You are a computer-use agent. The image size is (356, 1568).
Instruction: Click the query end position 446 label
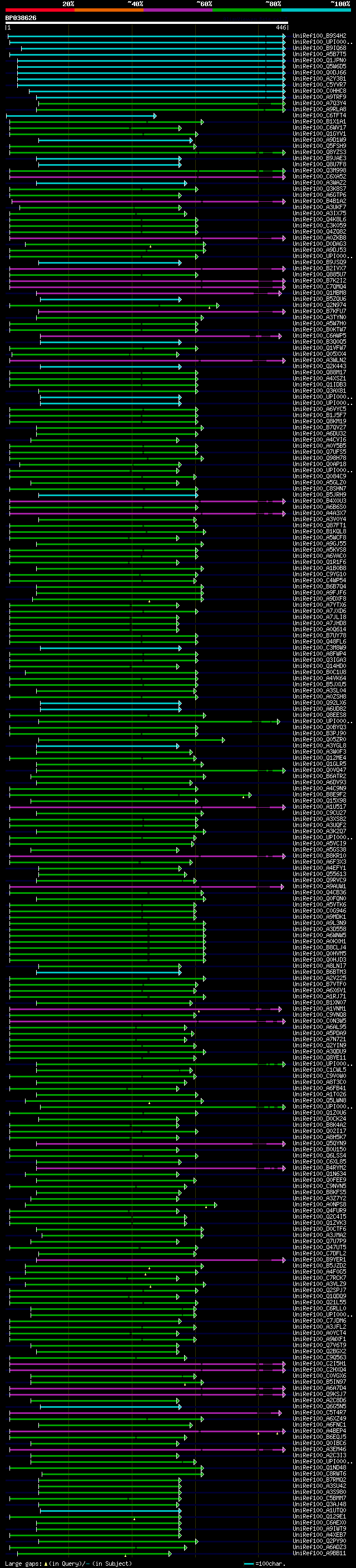[280, 27]
